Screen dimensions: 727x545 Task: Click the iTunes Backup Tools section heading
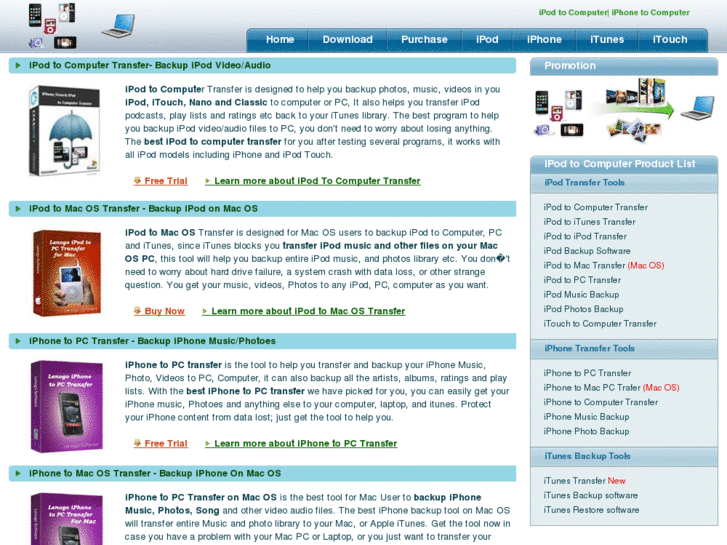(587, 456)
